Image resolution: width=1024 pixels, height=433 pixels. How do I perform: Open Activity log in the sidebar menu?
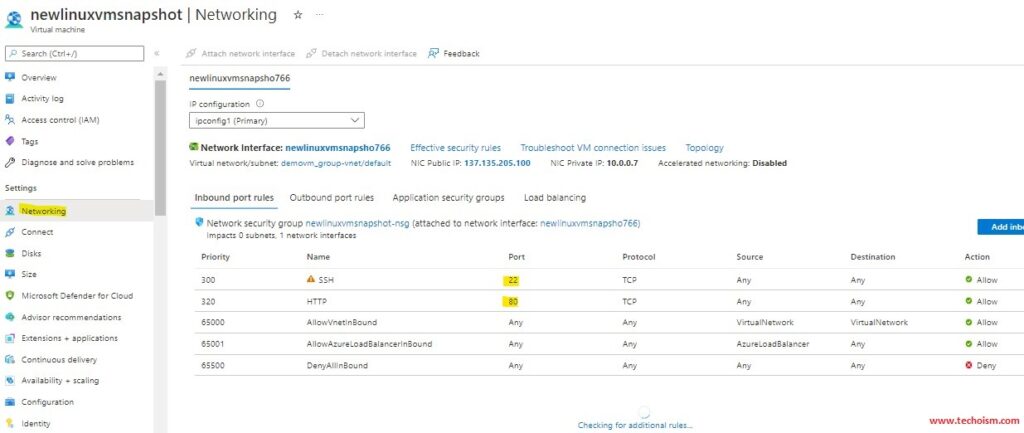[x=42, y=99]
